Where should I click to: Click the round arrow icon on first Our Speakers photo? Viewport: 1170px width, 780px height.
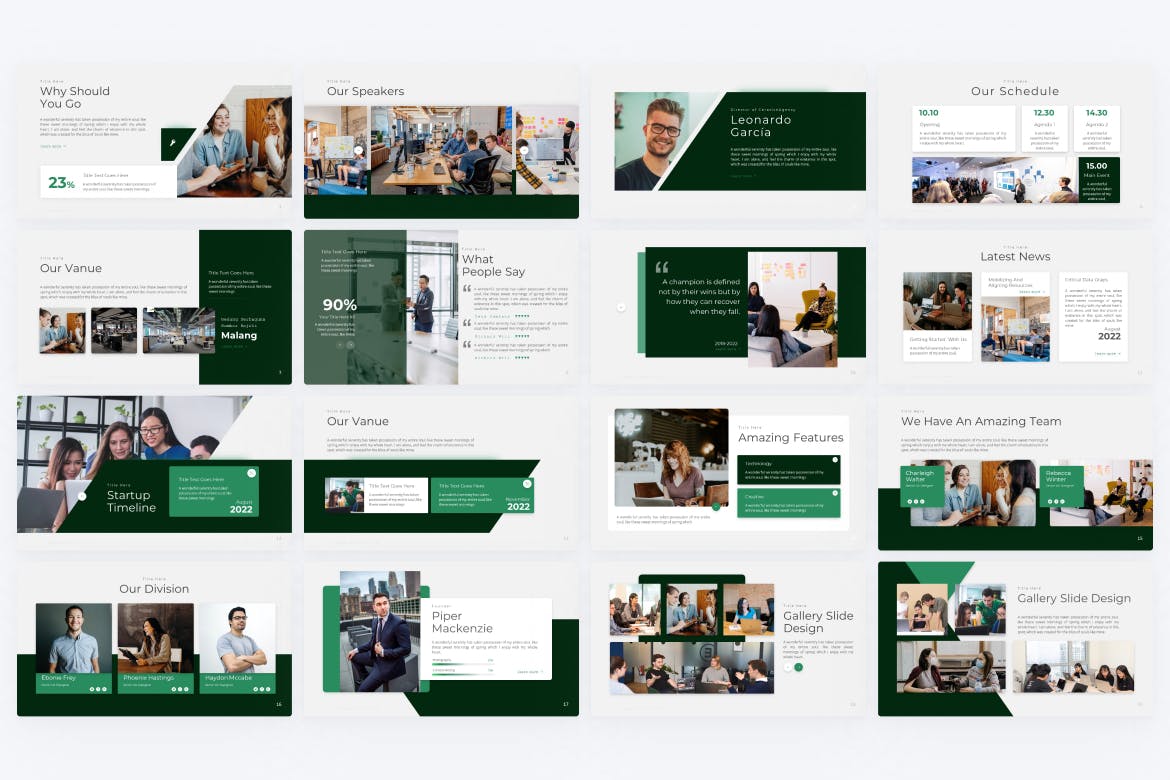click(x=358, y=151)
